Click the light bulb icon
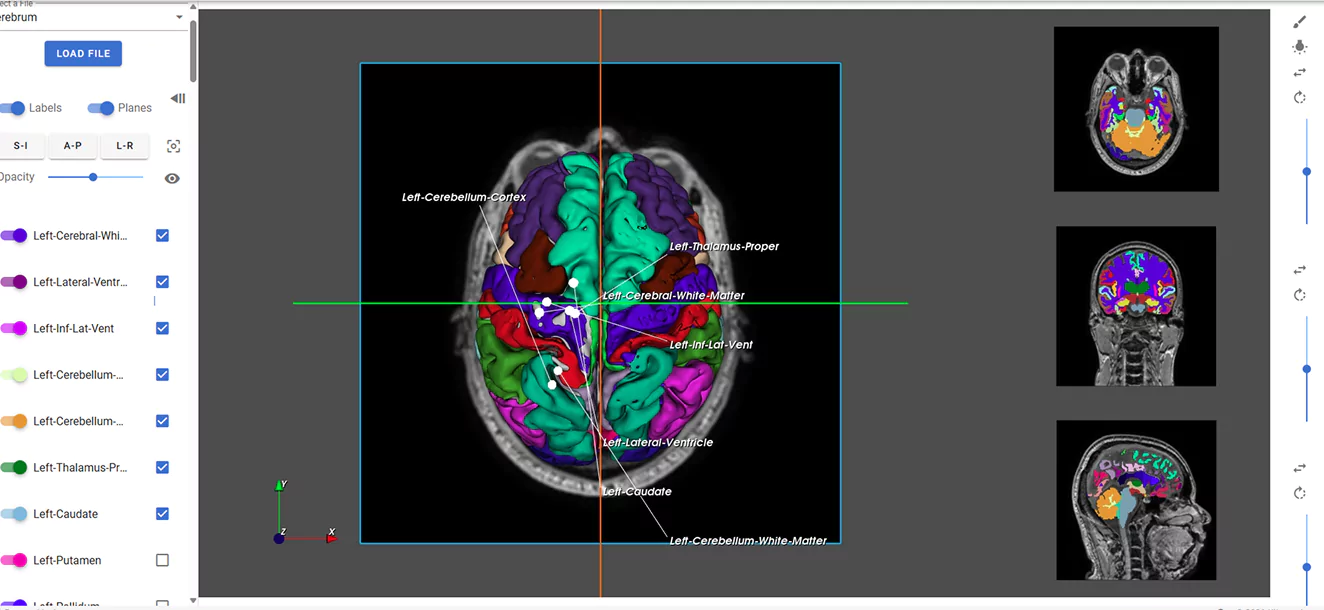The image size is (1324, 610). click(1299, 47)
